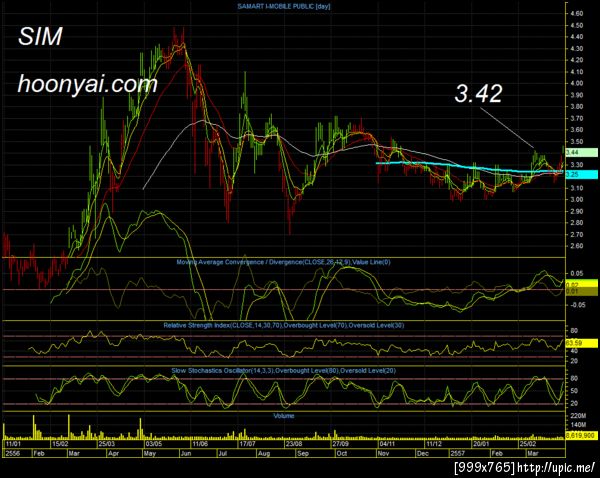
Task: Click the cyan 3.25 price marker
Action: pos(581,174)
